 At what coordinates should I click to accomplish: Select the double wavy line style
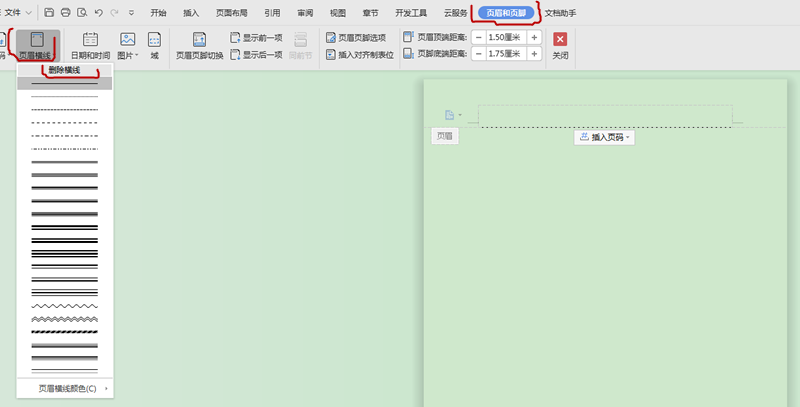(64, 319)
